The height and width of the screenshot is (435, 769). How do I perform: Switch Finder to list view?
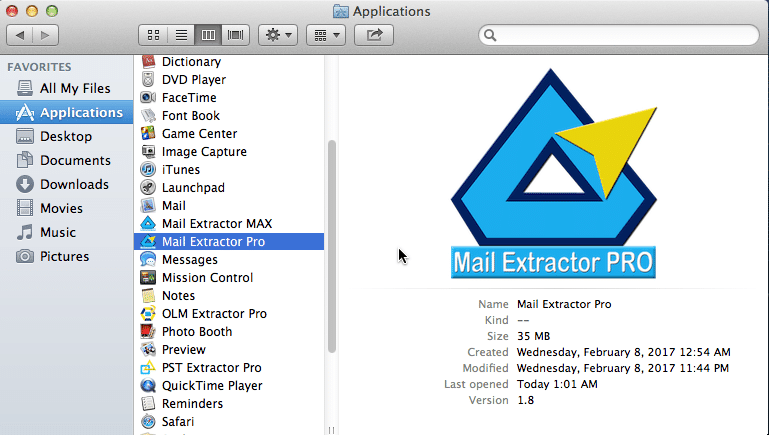click(x=182, y=35)
